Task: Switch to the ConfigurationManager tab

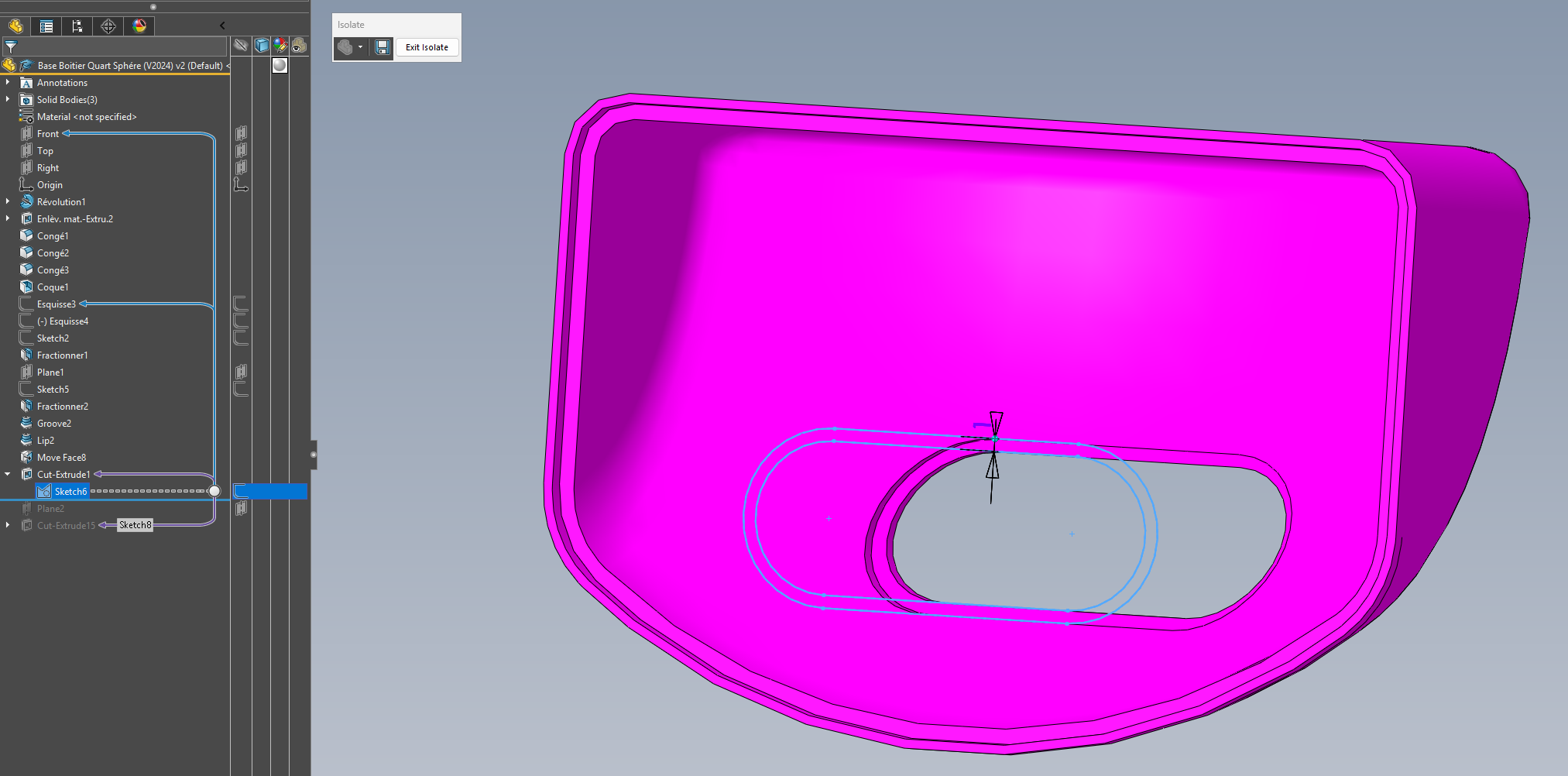Action: [77, 26]
